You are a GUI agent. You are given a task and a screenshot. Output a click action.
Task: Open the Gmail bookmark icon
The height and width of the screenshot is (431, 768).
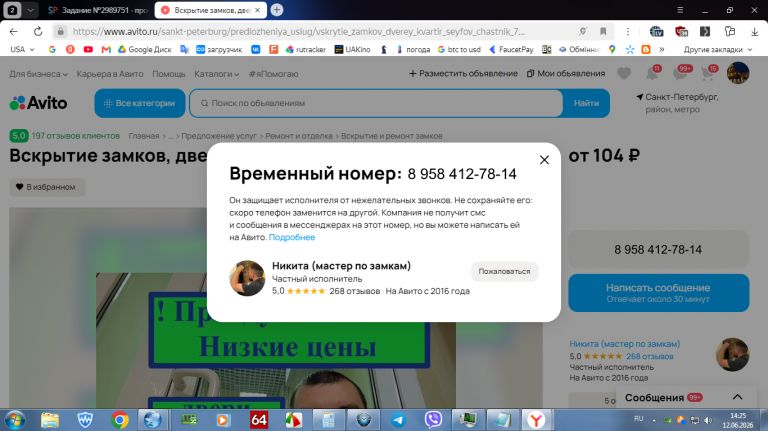click(106, 49)
